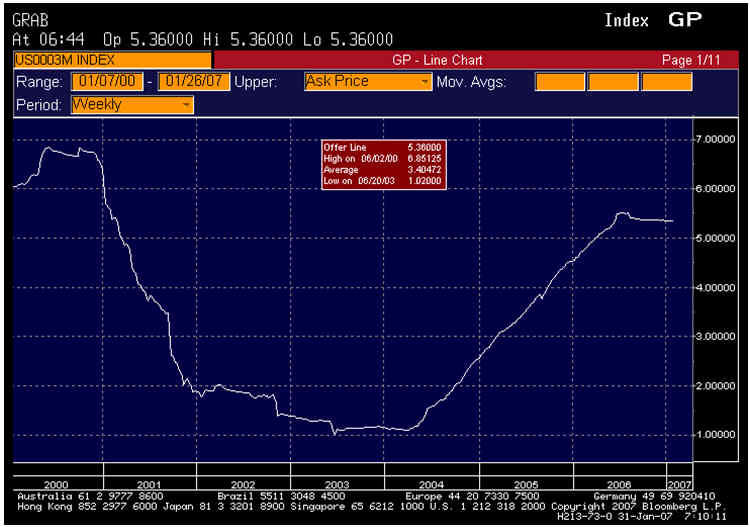Expand the Weekly period dropdown
This screenshot has width=750, height=527.
tap(132, 104)
